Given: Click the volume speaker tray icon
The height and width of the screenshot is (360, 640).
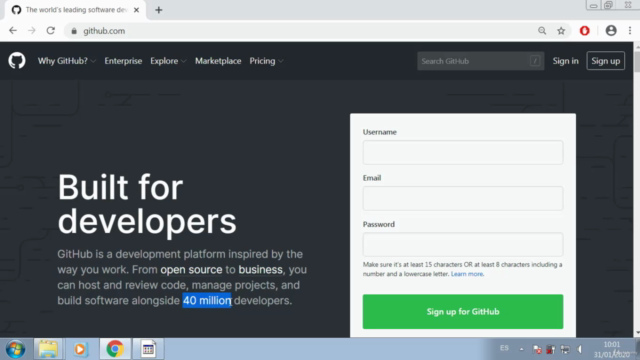Looking at the screenshot, I should pyautogui.click(x=580, y=349).
